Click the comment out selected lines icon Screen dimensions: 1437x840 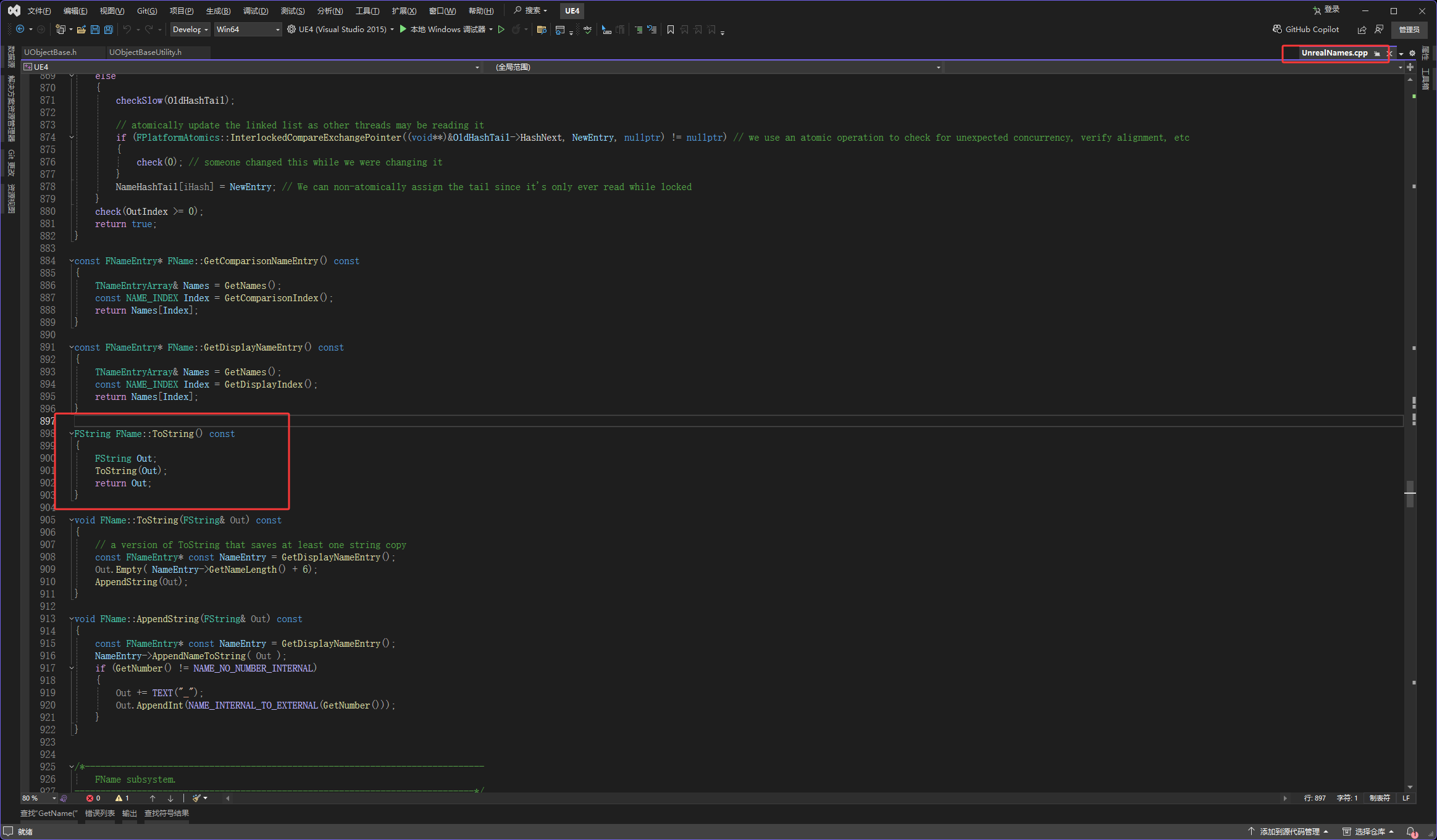[638, 30]
